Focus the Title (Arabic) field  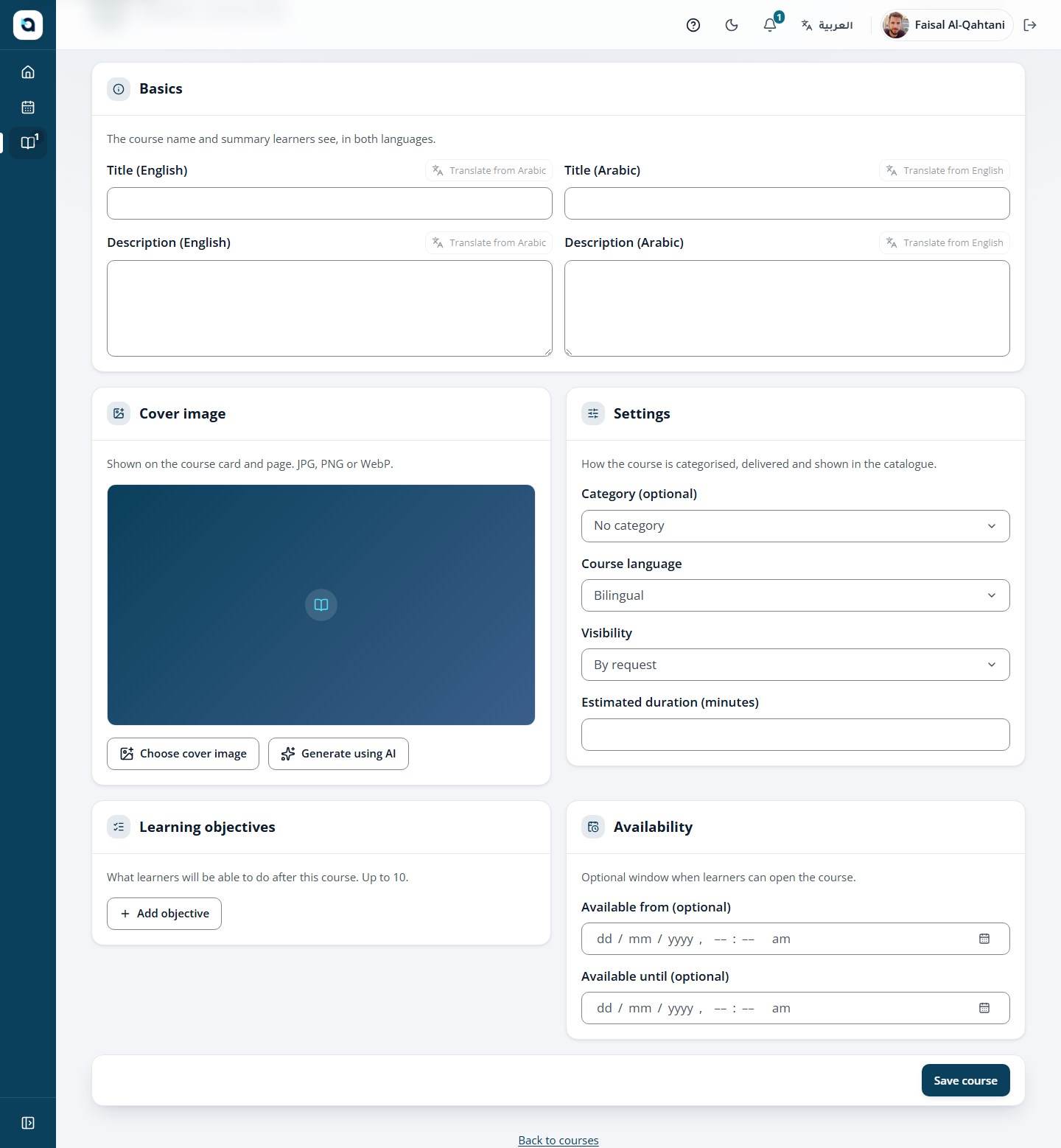[x=787, y=203]
